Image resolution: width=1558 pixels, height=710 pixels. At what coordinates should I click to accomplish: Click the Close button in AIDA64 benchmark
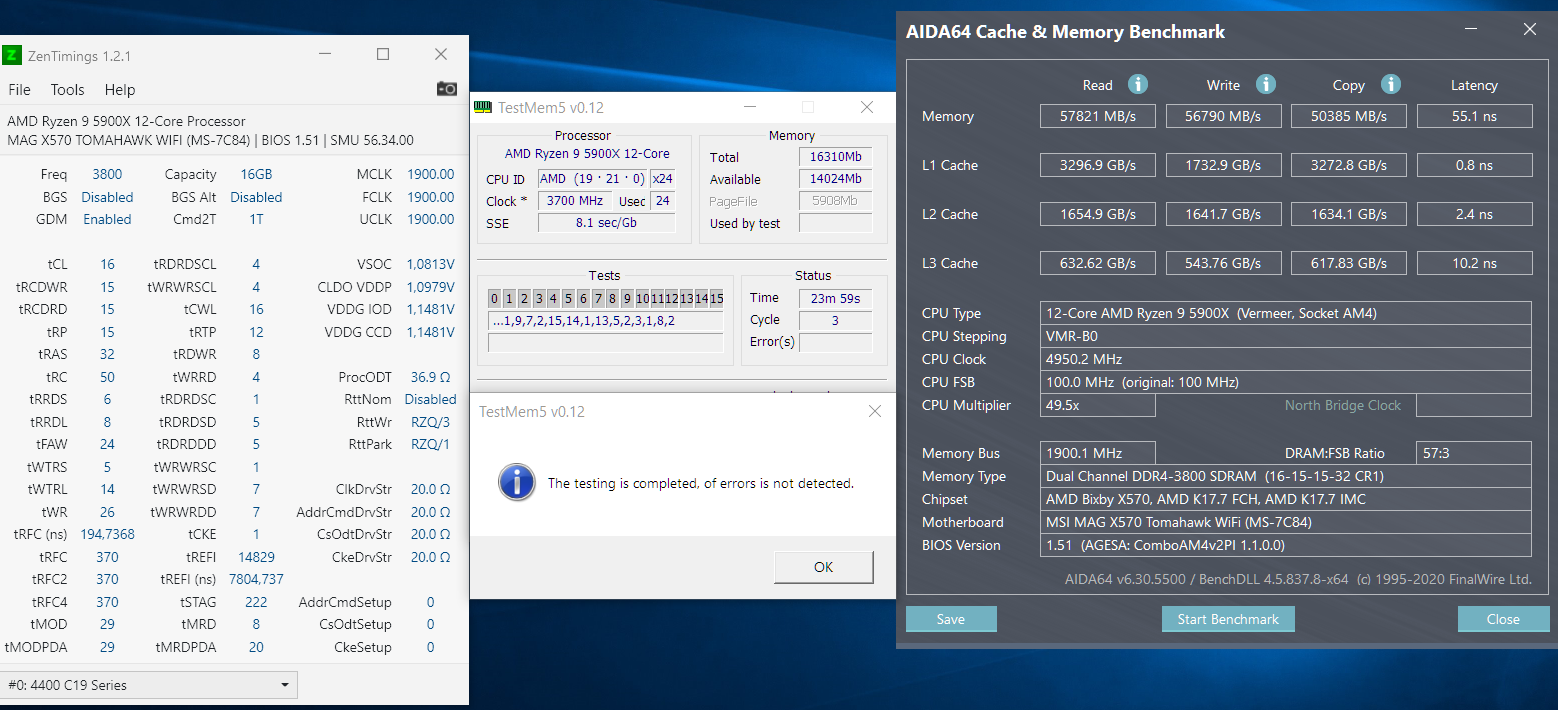pyautogui.click(x=1503, y=619)
